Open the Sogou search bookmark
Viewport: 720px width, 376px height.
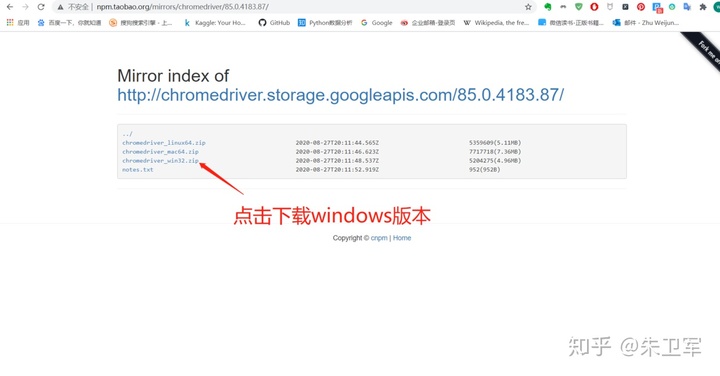click(141, 22)
